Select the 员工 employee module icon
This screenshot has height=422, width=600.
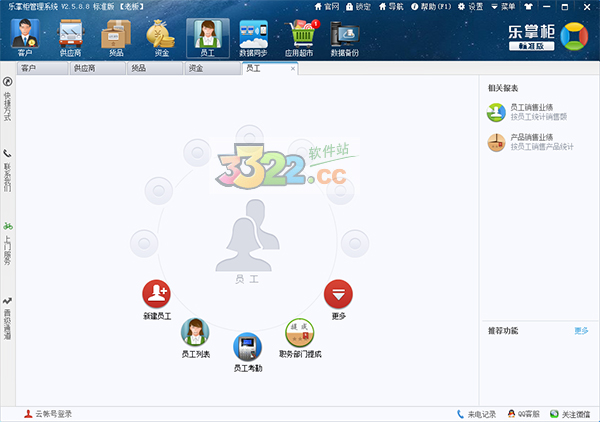(x=208, y=38)
